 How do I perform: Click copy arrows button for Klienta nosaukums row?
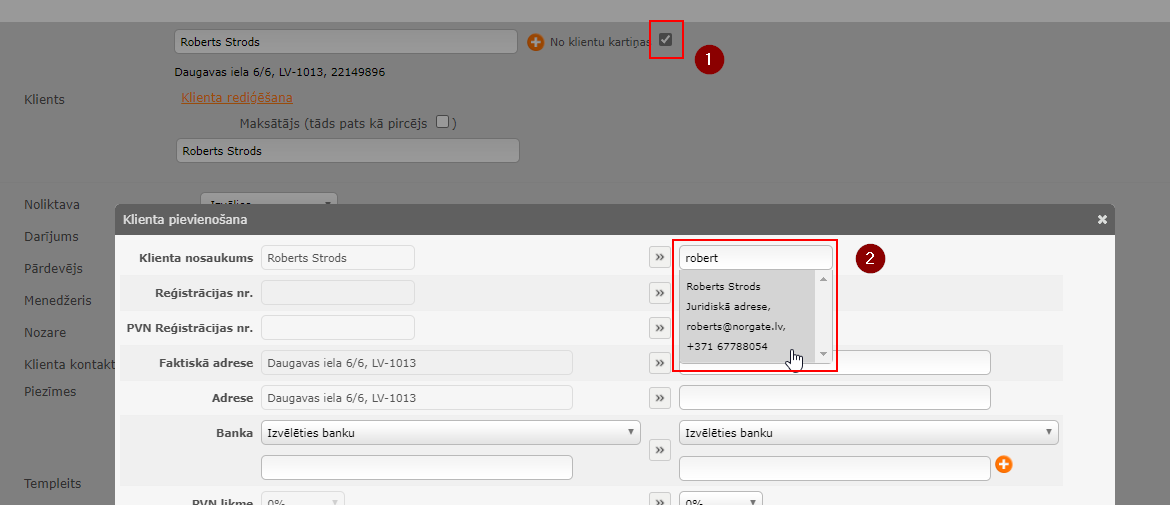pos(659,258)
